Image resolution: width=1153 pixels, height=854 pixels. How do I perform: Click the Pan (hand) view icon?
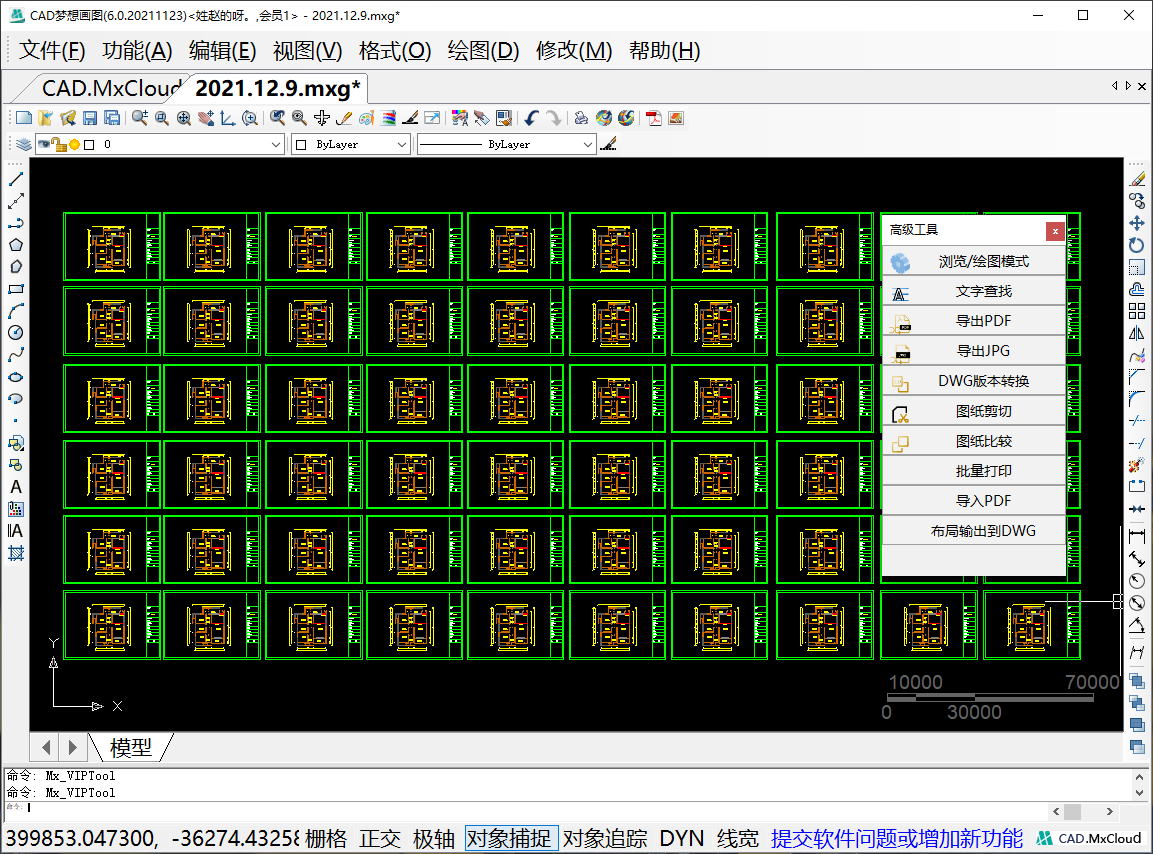[x=207, y=118]
